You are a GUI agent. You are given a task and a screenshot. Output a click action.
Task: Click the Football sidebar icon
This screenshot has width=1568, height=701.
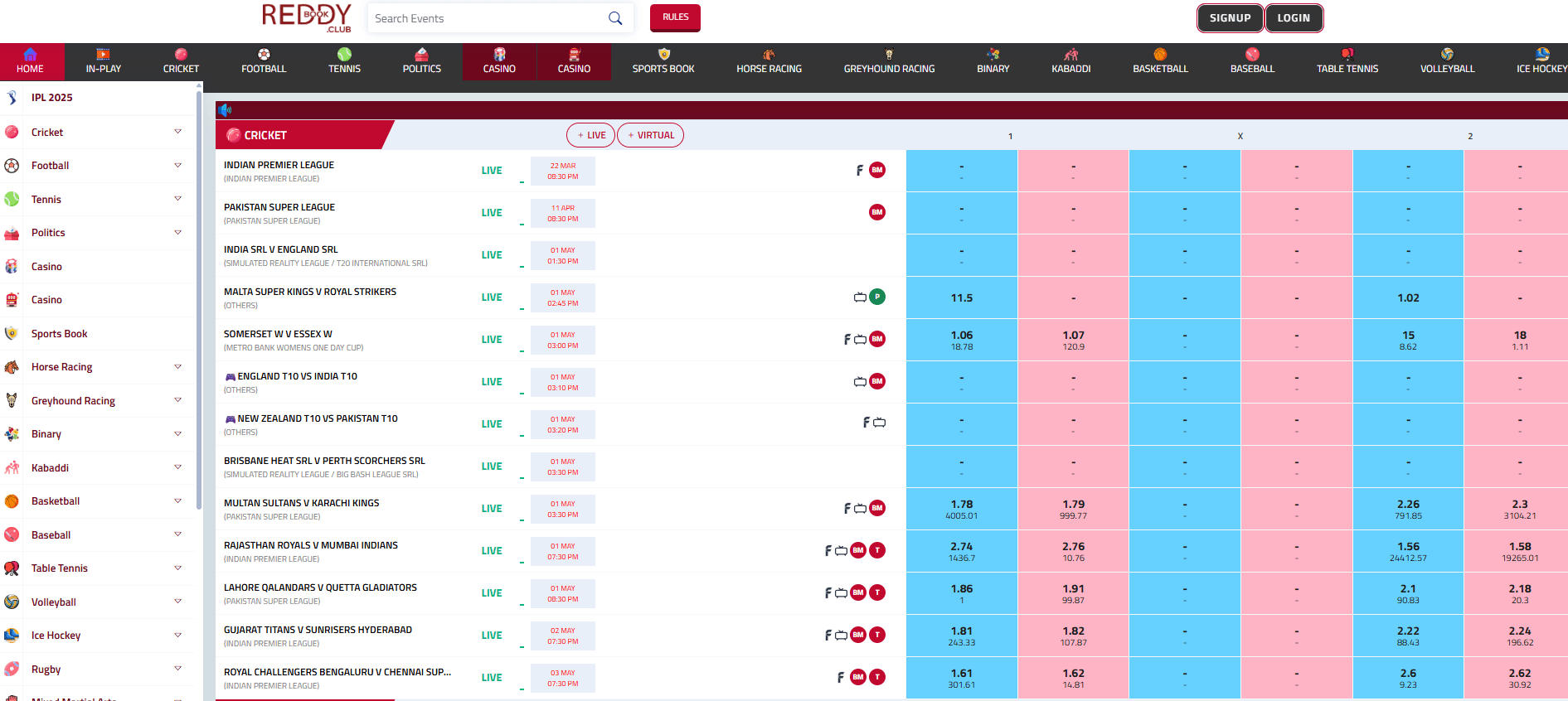click(x=12, y=166)
